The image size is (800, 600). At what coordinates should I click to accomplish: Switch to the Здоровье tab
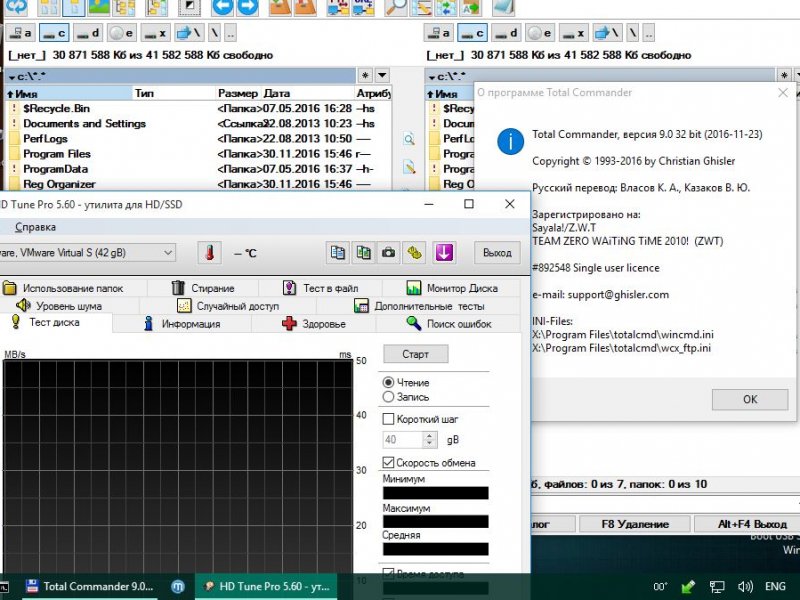click(x=314, y=324)
